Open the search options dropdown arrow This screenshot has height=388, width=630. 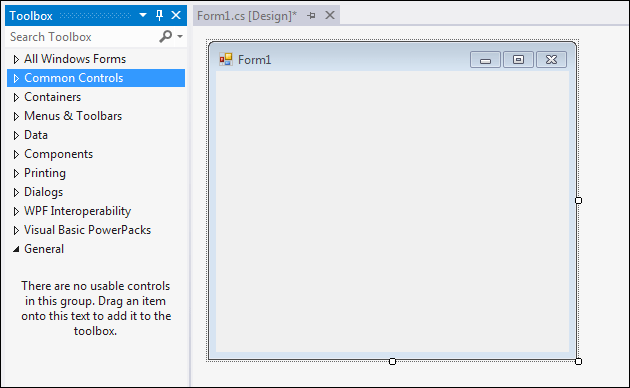[180, 37]
